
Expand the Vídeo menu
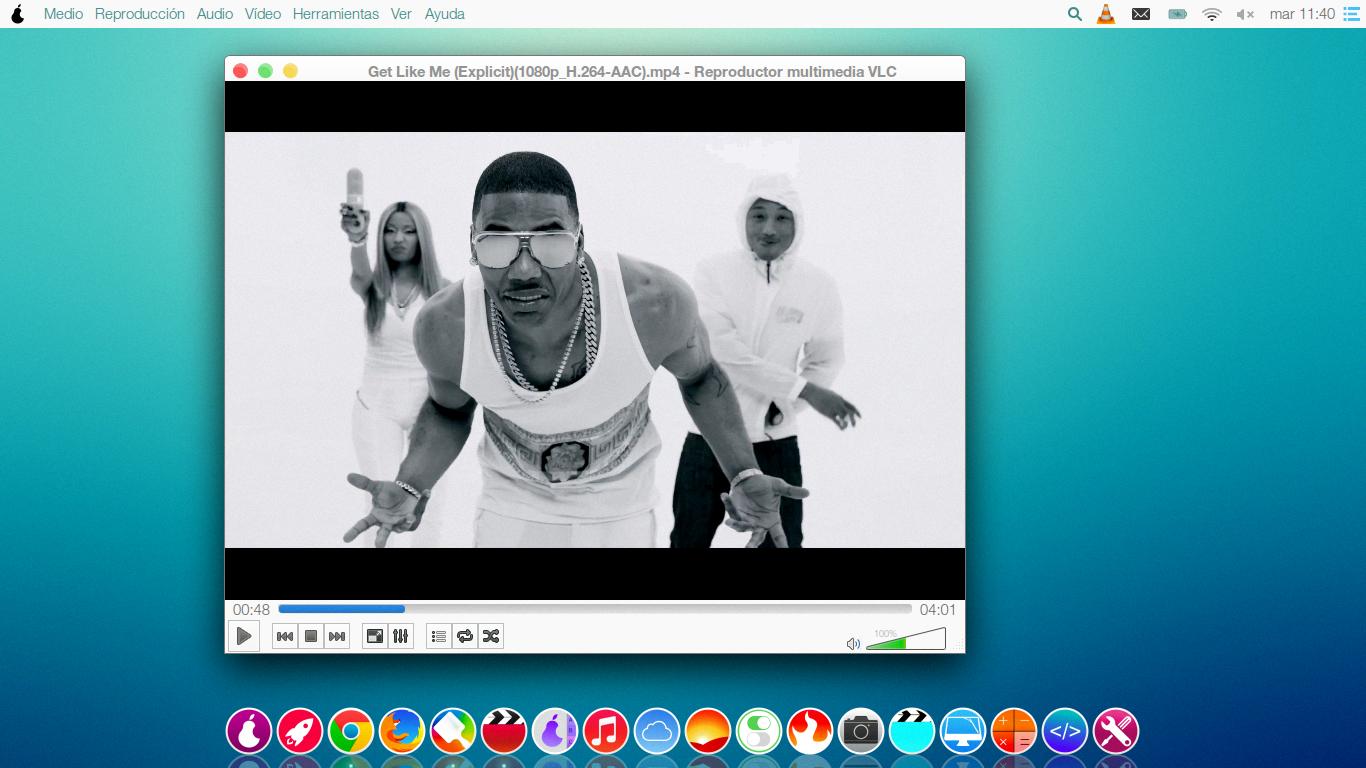pos(263,14)
